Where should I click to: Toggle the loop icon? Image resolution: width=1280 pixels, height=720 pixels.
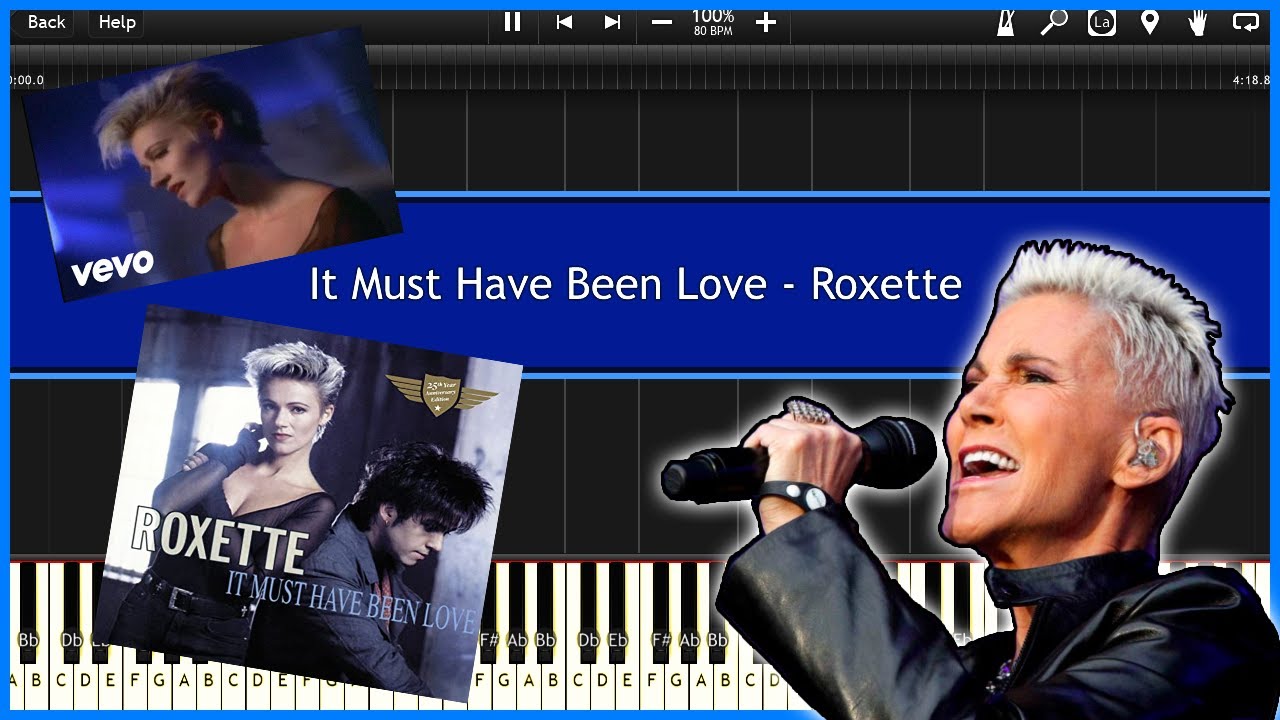pyautogui.click(x=1246, y=22)
